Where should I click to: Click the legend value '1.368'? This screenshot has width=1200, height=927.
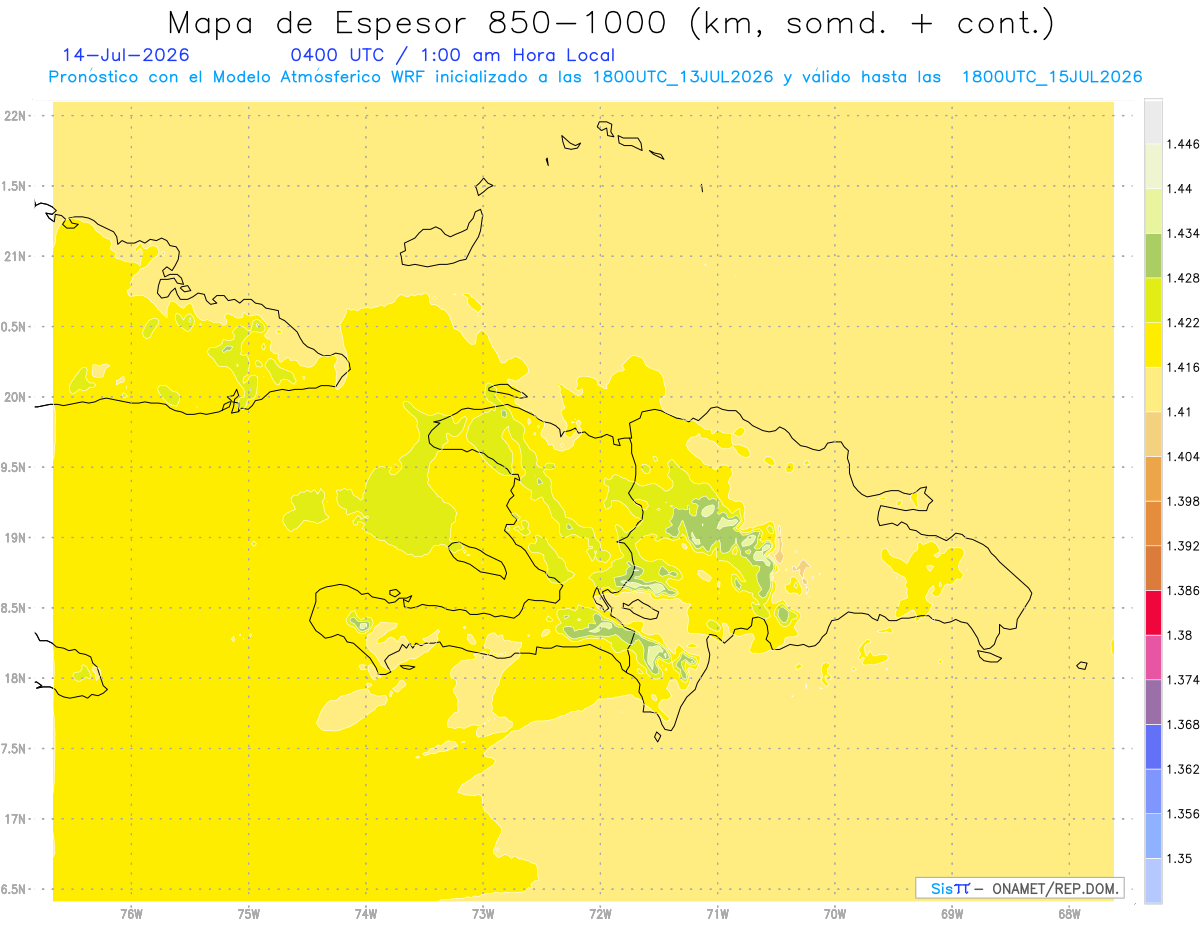1183,724
